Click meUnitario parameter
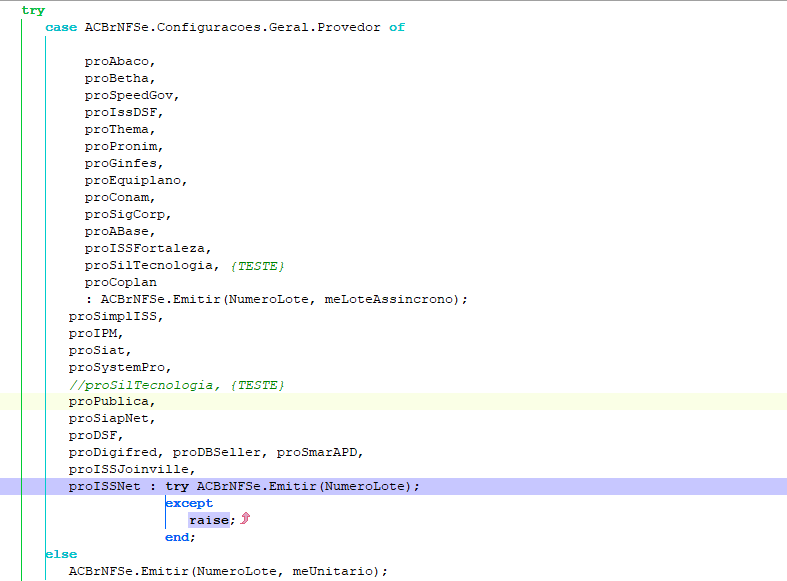 (x=332, y=571)
